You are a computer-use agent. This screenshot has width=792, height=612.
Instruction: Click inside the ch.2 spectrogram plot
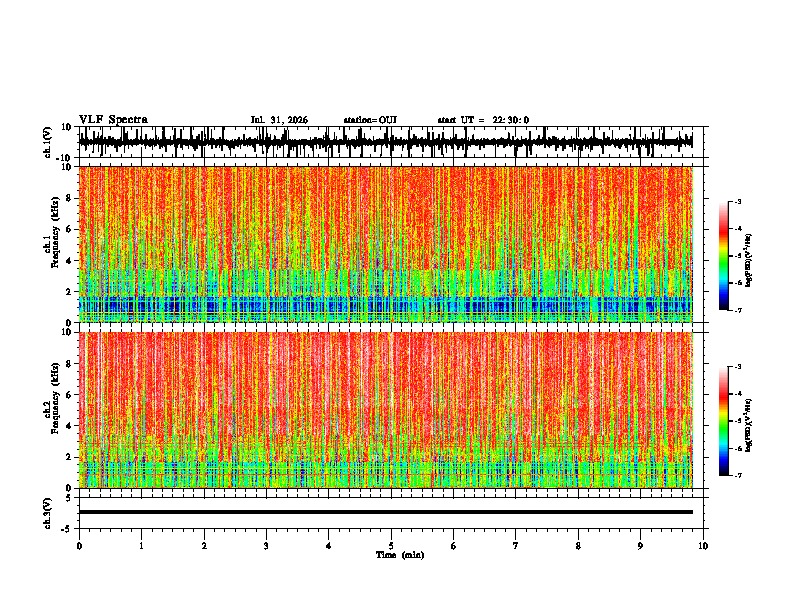coord(386,410)
